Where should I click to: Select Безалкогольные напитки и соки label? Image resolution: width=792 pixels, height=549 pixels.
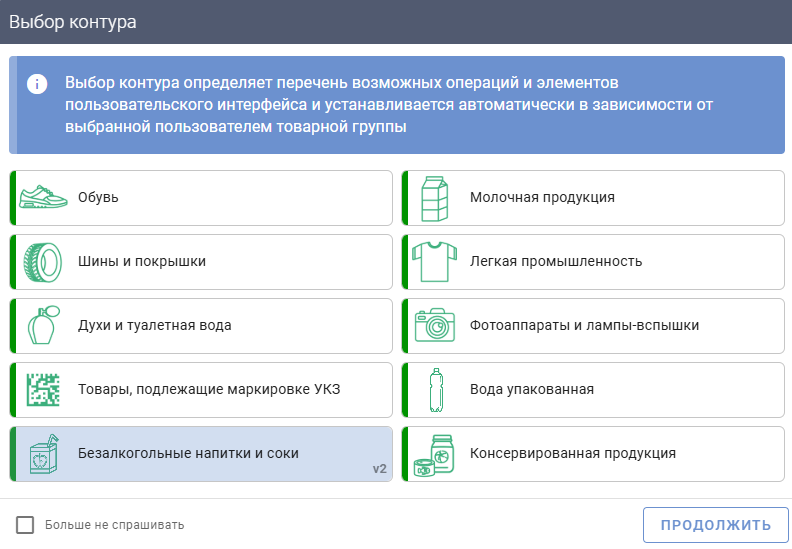(188, 453)
